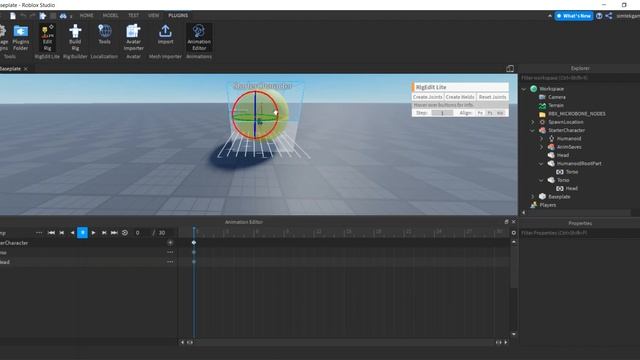Expand the AnimSaves node
640x360 pixels.
[542, 147]
